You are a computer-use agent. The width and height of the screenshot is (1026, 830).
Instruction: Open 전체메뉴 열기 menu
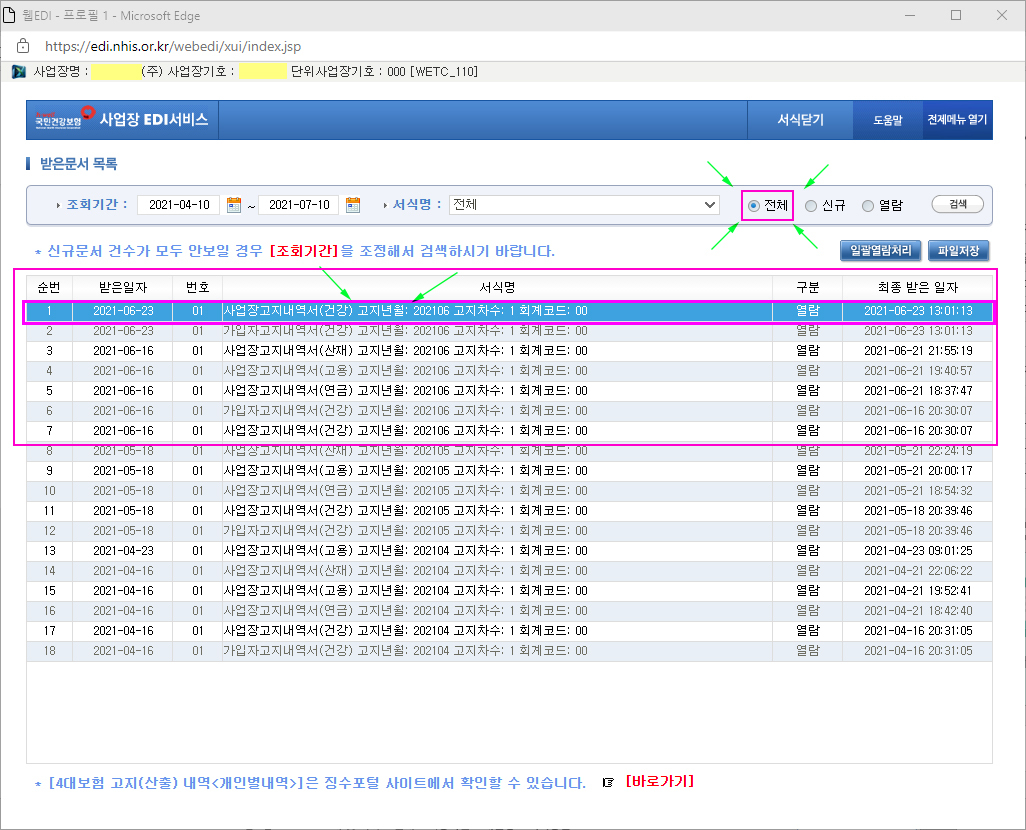957,120
